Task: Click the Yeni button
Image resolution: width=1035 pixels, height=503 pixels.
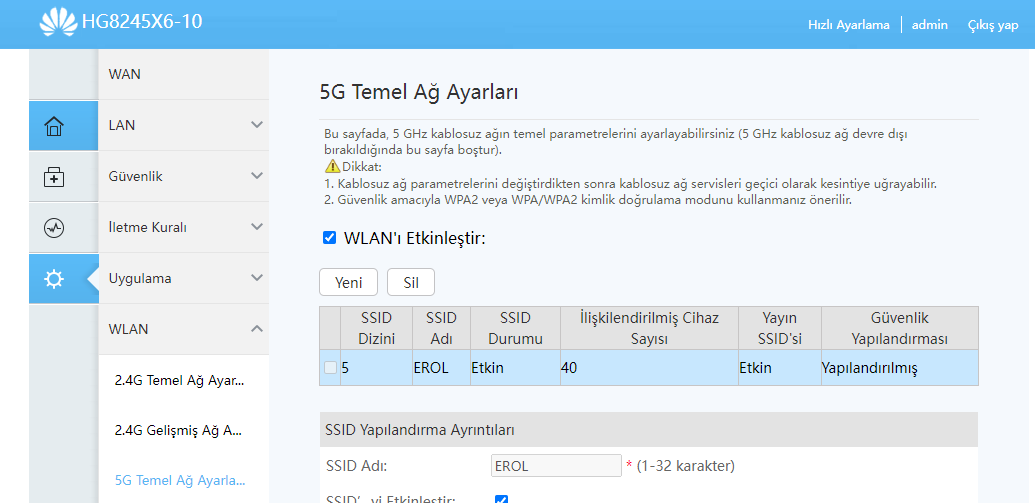Action: [x=349, y=282]
